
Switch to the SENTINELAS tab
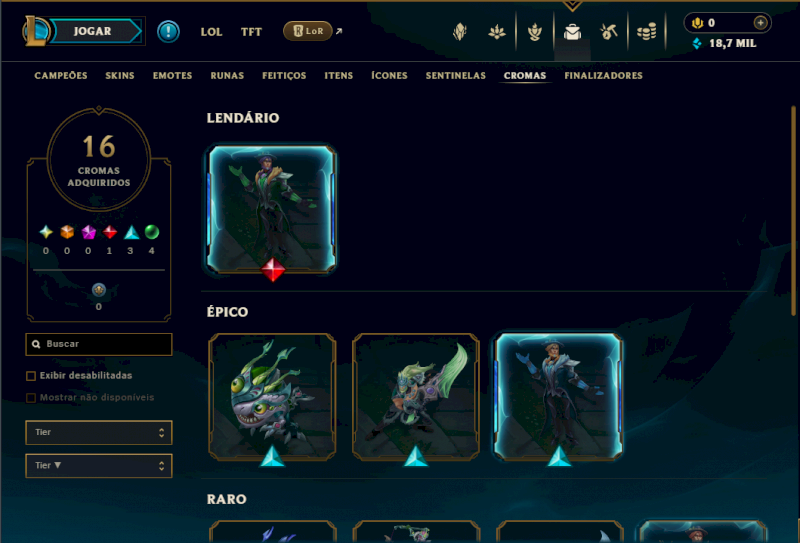click(456, 76)
